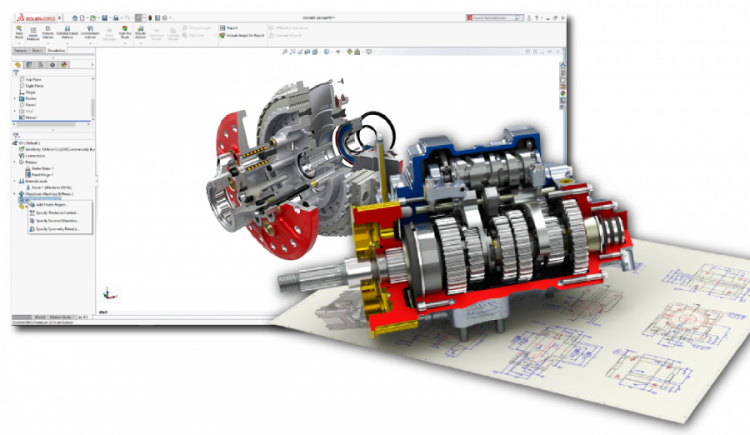Click the SolidWorks logo menu arrow

click(62, 17)
